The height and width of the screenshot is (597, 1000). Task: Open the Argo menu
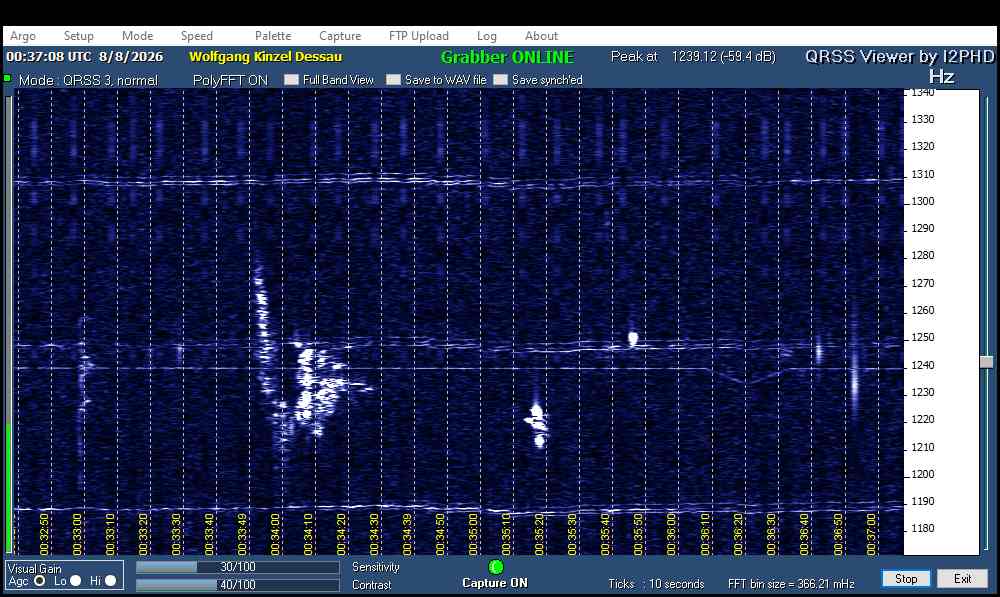coord(22,36)
